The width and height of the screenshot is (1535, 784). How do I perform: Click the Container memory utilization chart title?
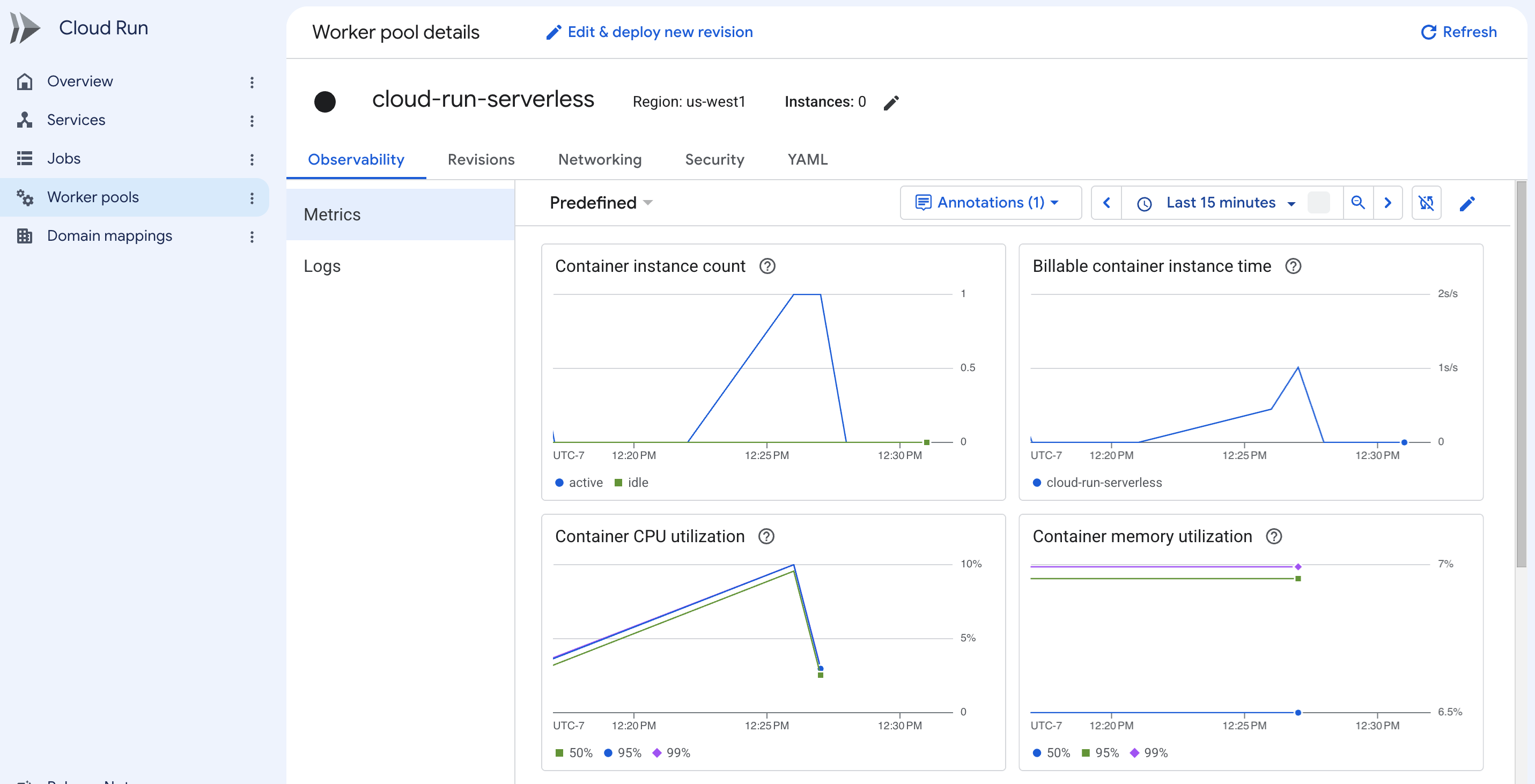pyautogui.click(x=1142, y=536)
